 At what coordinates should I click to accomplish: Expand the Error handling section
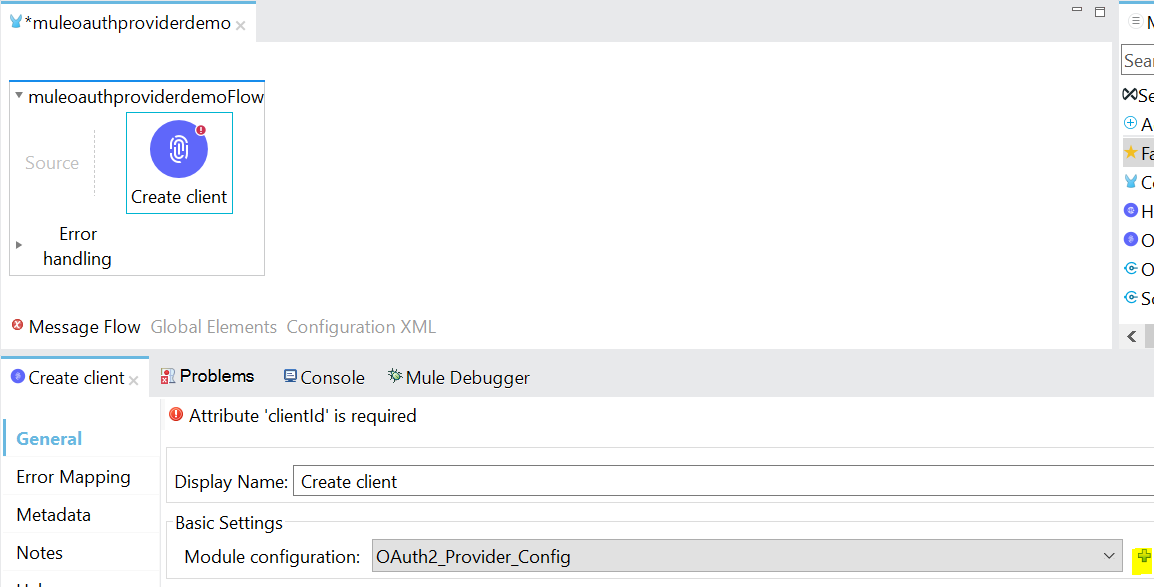19,244
